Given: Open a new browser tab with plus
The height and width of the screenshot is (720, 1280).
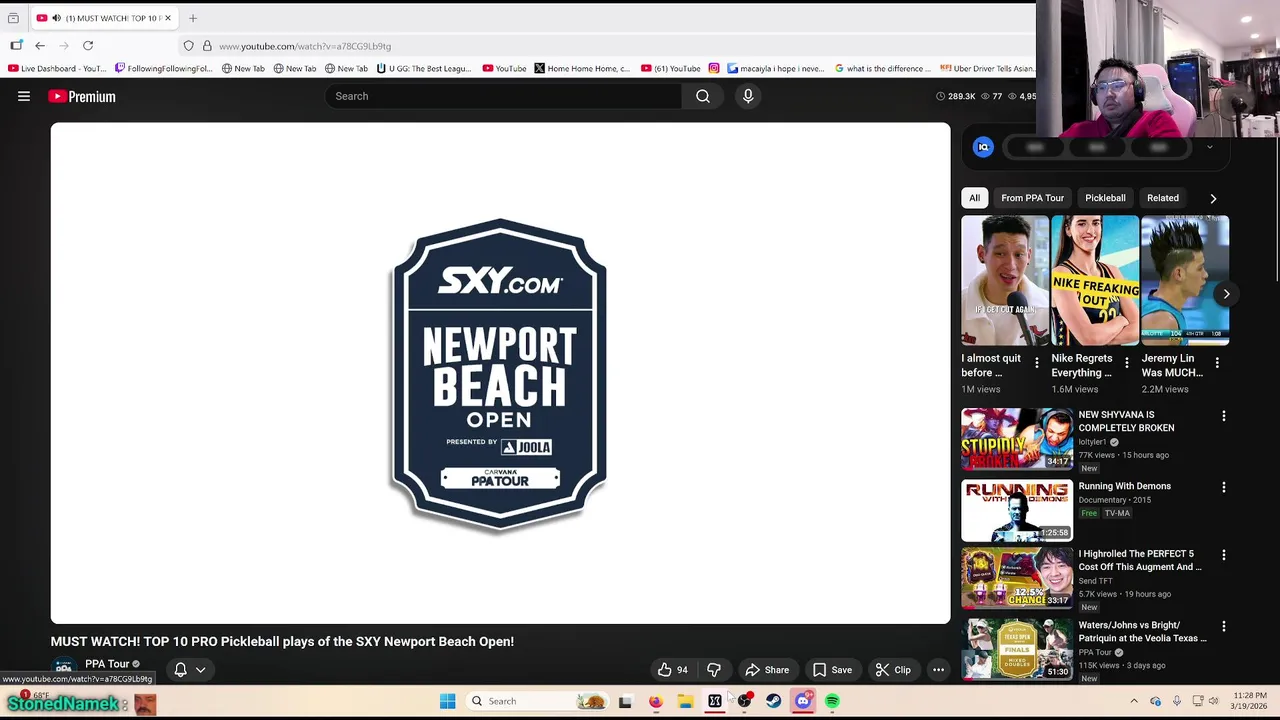Looking at the screenshot, I should 193,18.
